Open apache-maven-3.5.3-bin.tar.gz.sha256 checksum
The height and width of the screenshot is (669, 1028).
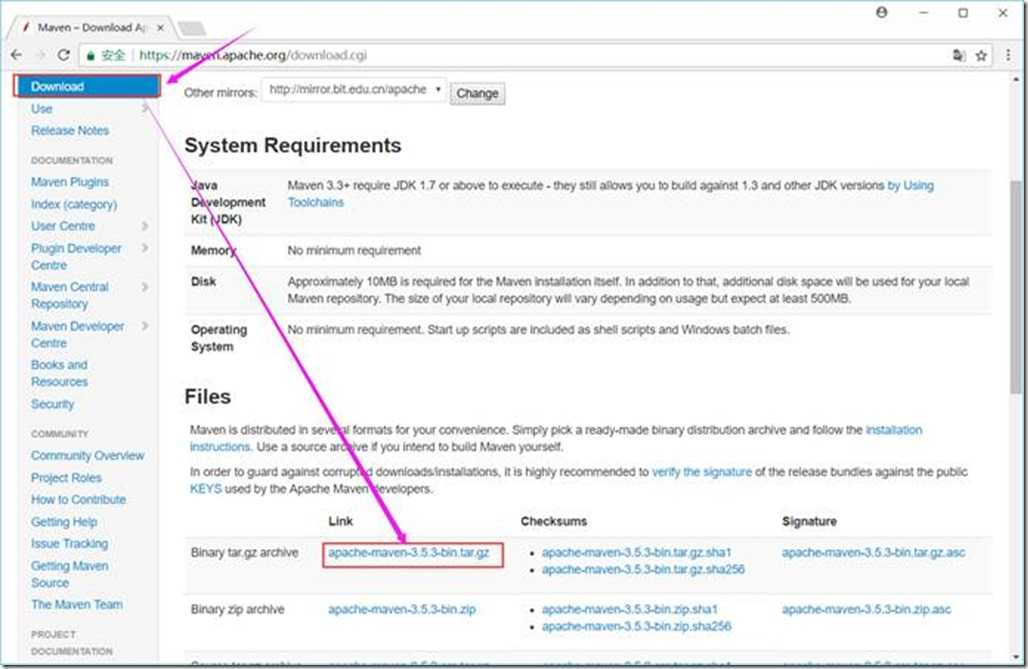coord(643,569)
